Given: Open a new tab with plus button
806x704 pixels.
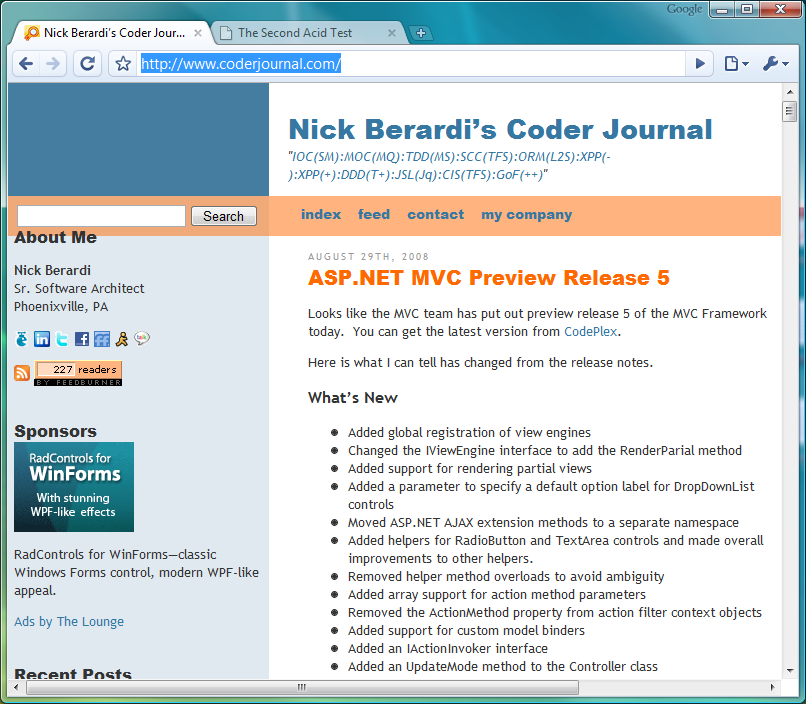Looking at the screenshot, I should (x=422, y=33).
